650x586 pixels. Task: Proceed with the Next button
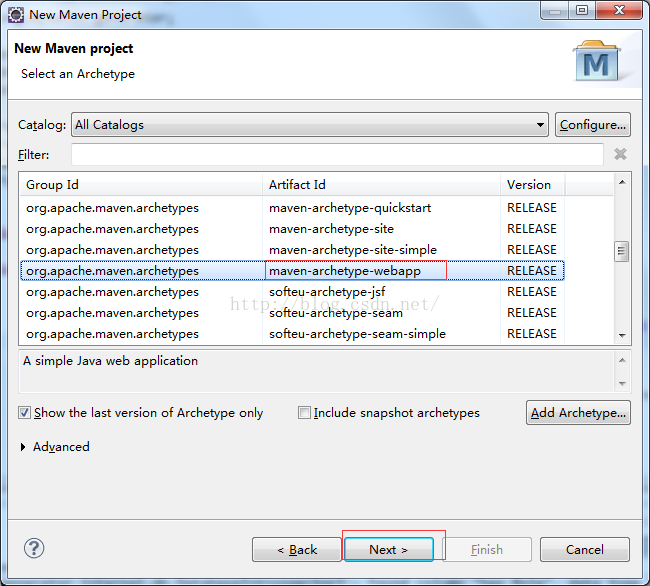[389, 550]
